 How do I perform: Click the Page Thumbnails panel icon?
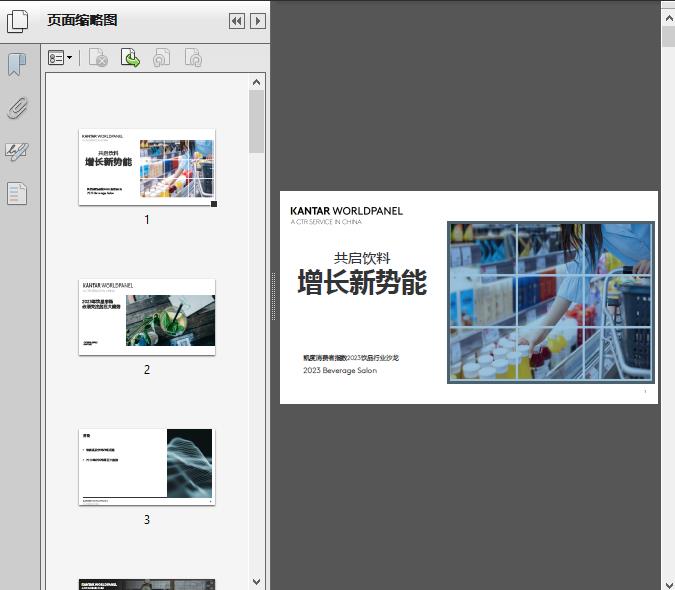click(x=17, y=21)
